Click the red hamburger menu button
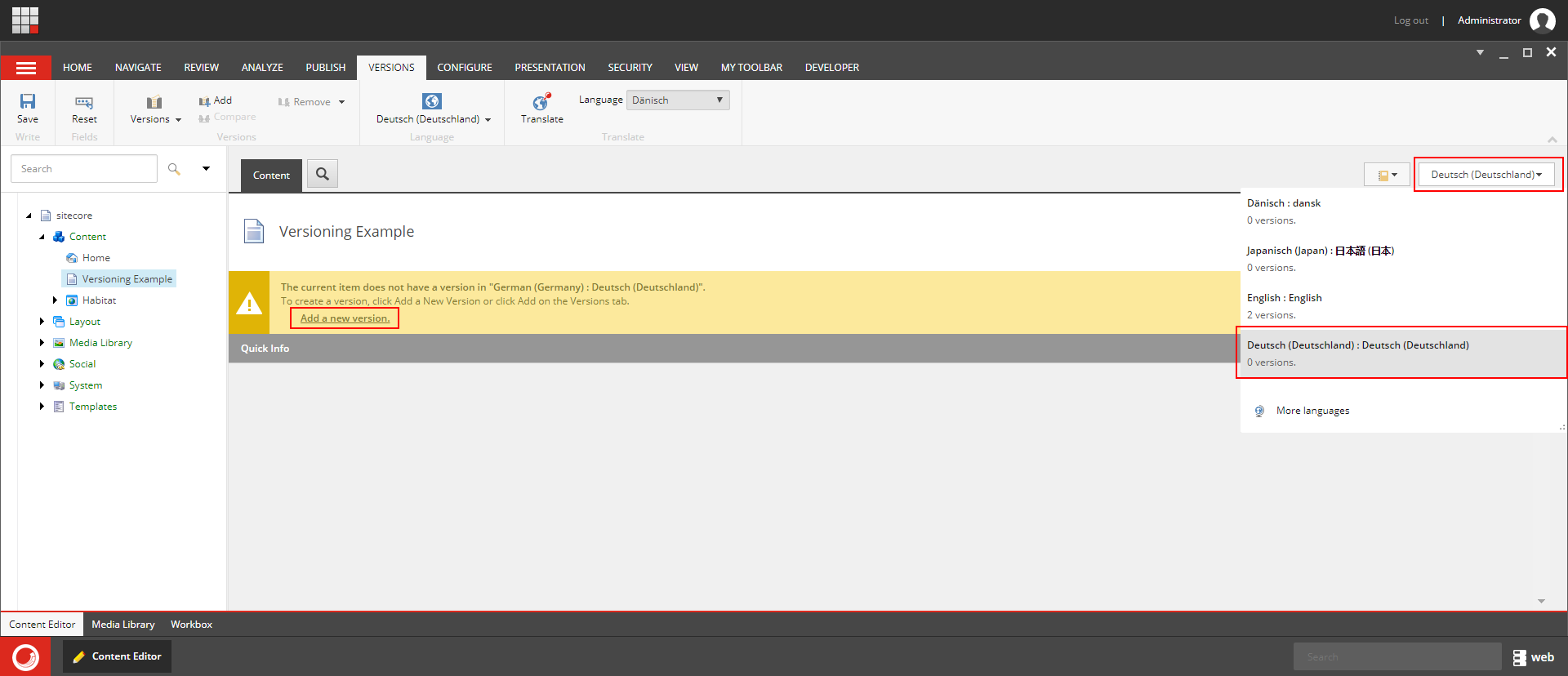 [26, 68]
